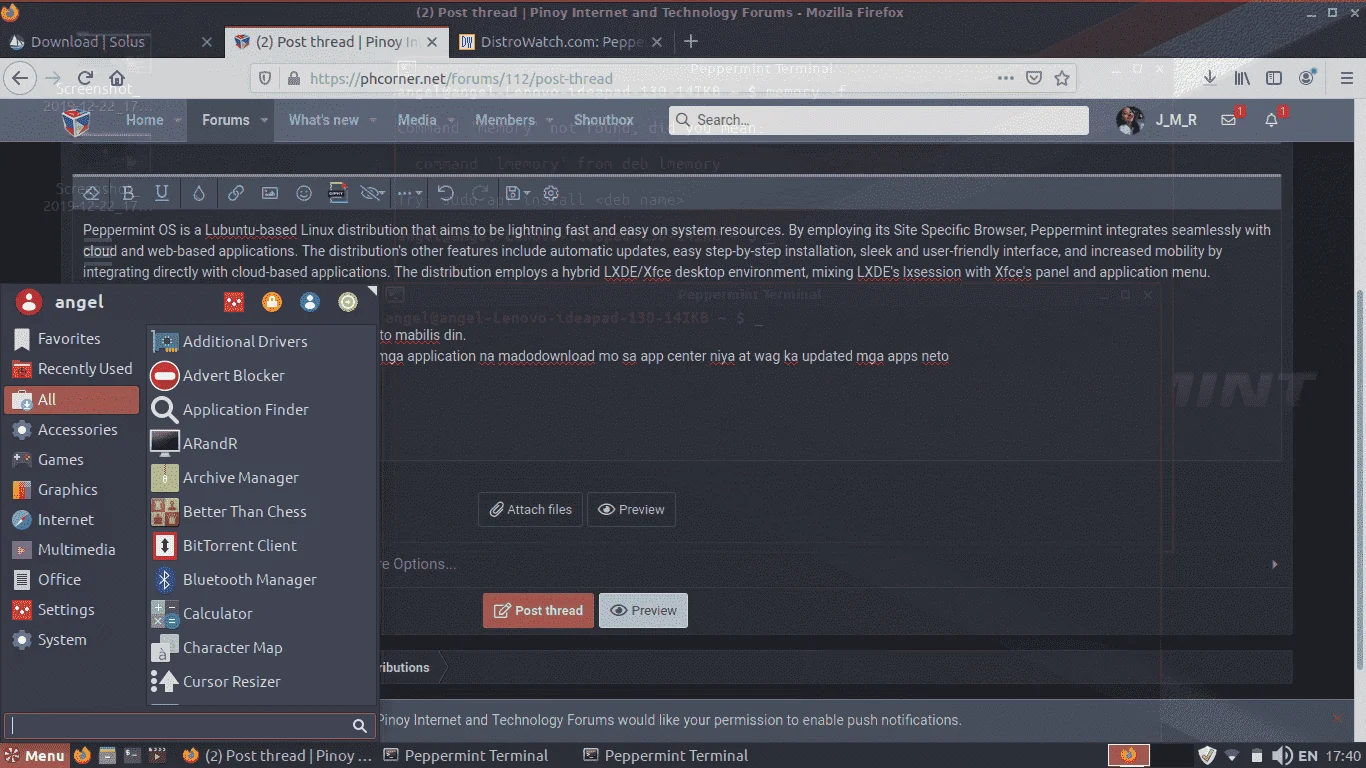This screenshot has height=768, width=1366.
Task: Select the All category
Action: click(72, 399)
